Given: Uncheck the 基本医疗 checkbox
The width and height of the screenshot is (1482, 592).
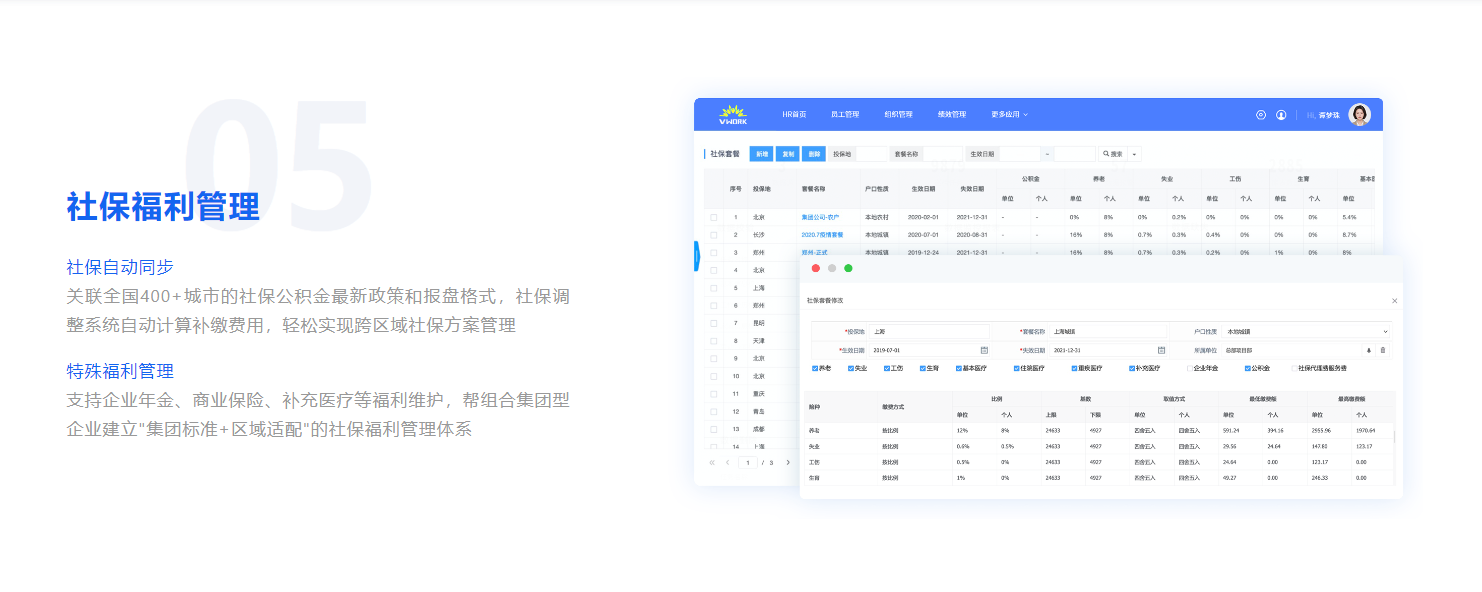Looking at the screenshot, I should click(x=958, y=368).
